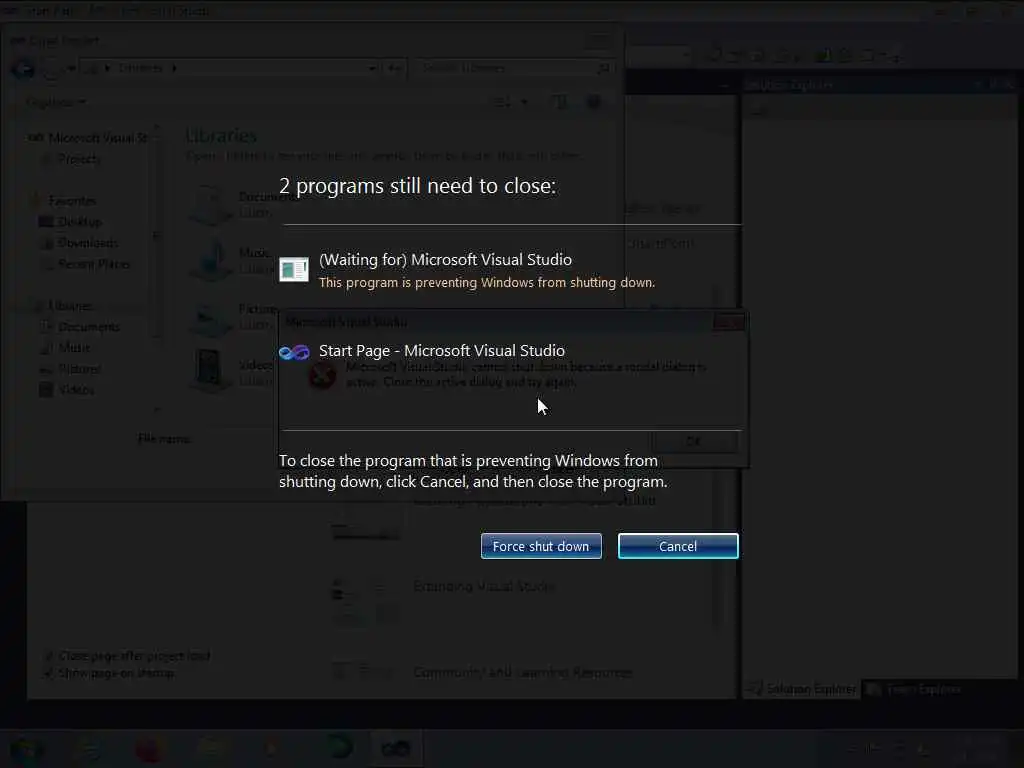This screenshot has width=1024, height=768.
Task: Select '(Waiting for) Microsoft Visual Studio' entry
Action: [445, 259]
